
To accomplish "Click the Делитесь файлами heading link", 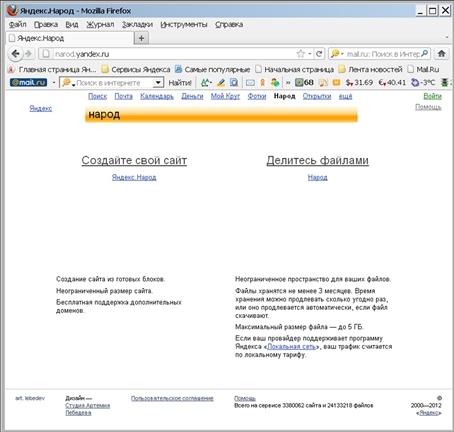I will (318, 160).
